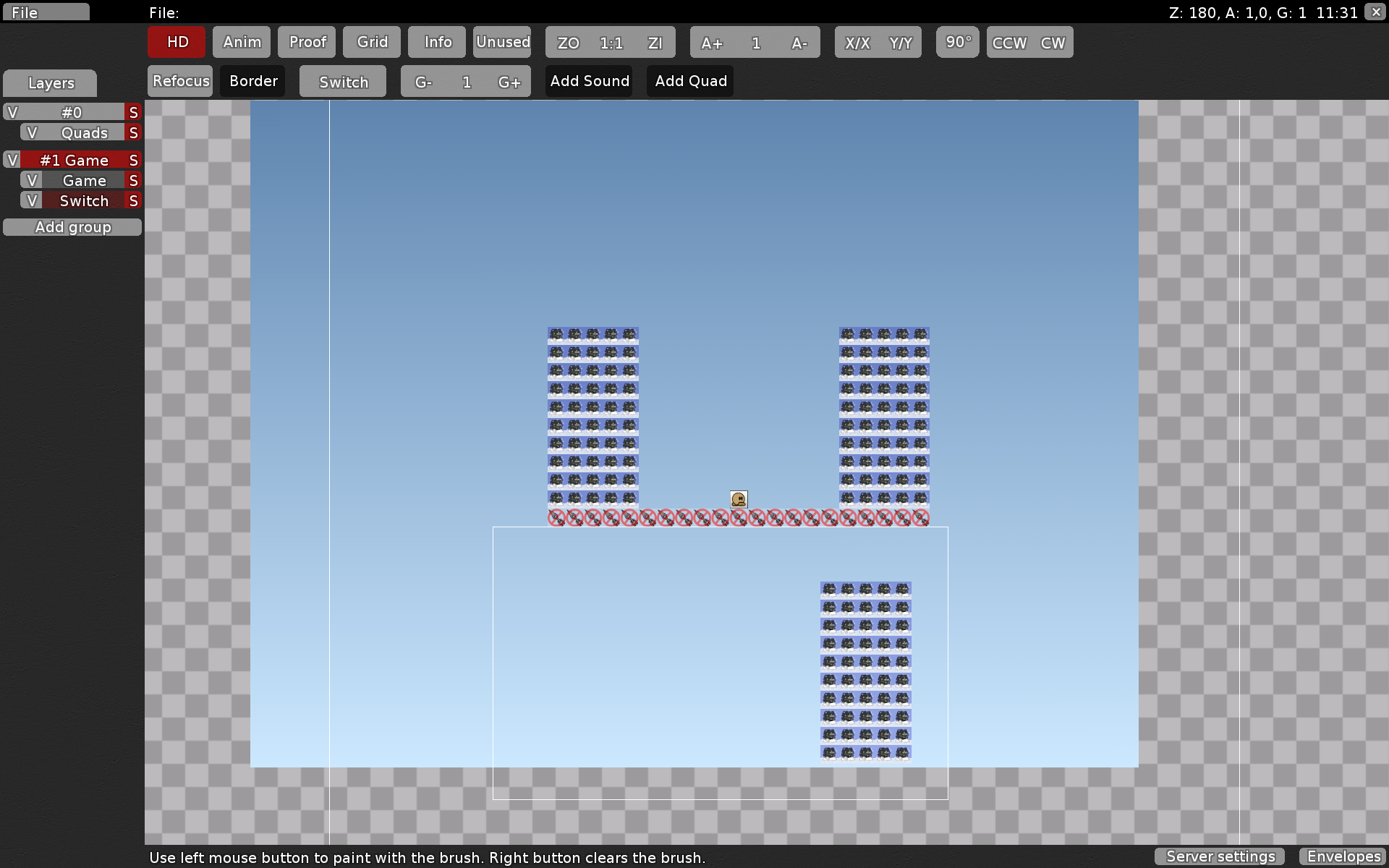Click the ZO zoom out button

(x=568, y=43)
